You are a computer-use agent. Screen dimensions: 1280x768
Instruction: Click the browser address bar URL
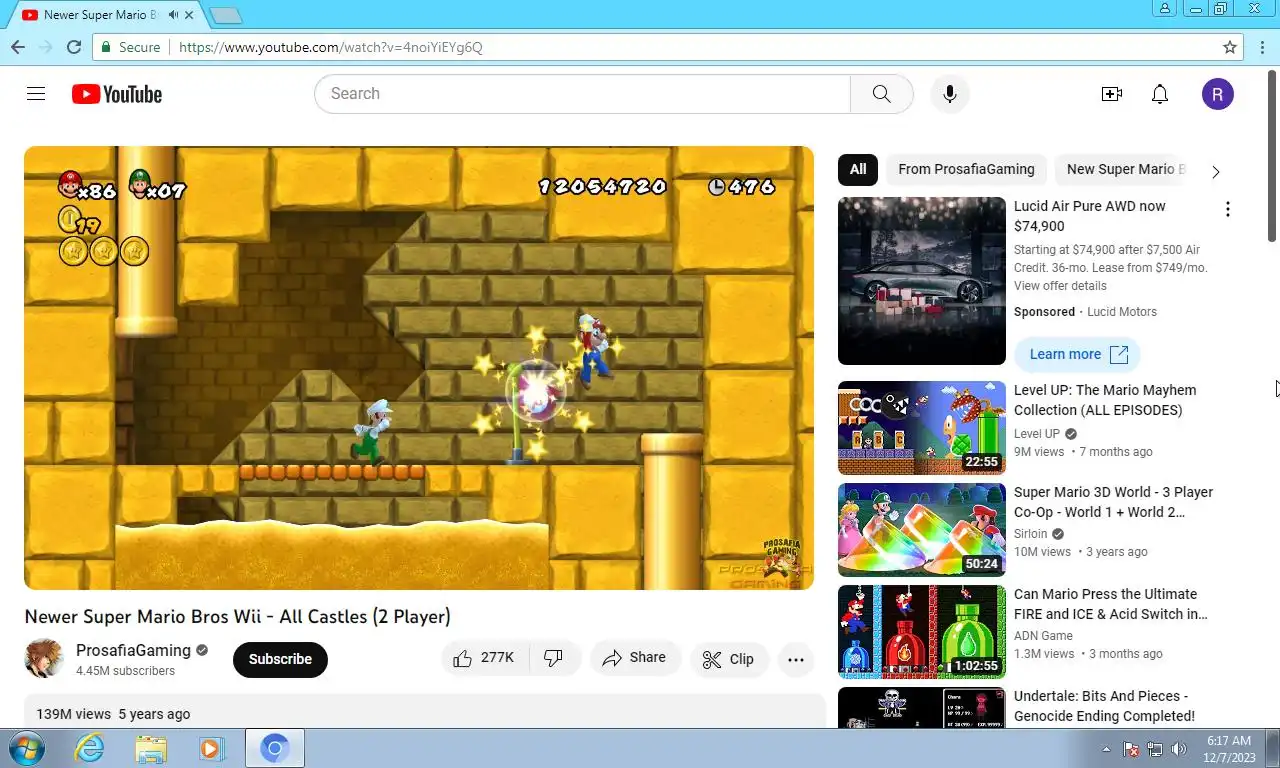[x=331, y=47]
